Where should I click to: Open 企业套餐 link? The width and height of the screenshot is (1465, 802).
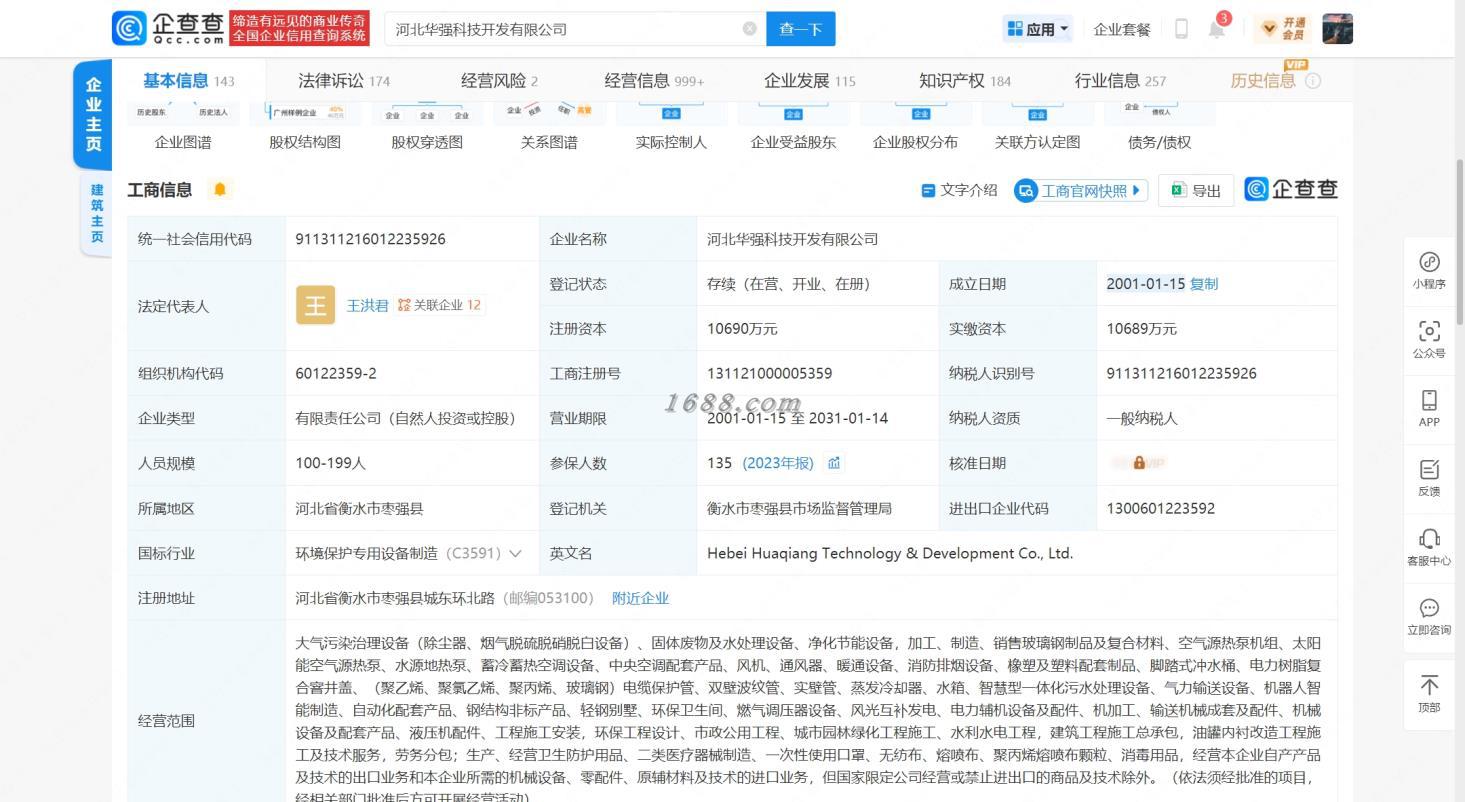(1122, 29)
